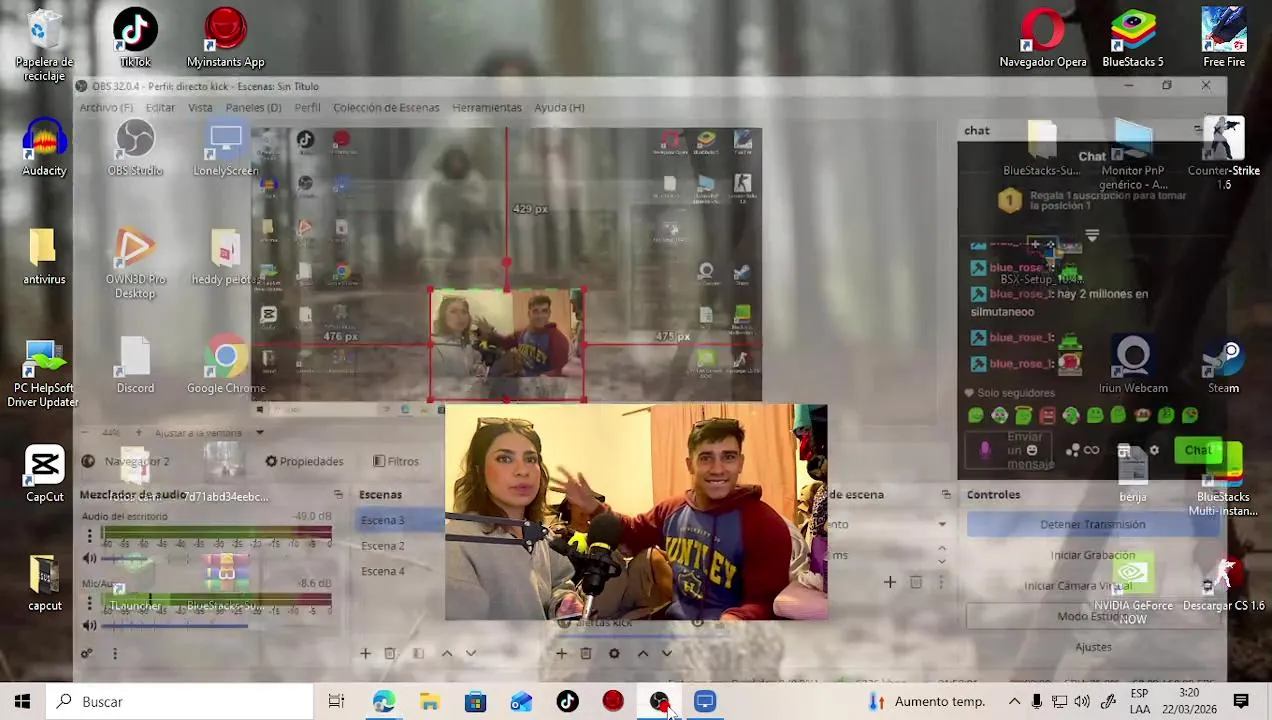Image resolution: width=1272 pixels, height=720 pixels.
Task: Open source Filtros button
Action: 396,461
